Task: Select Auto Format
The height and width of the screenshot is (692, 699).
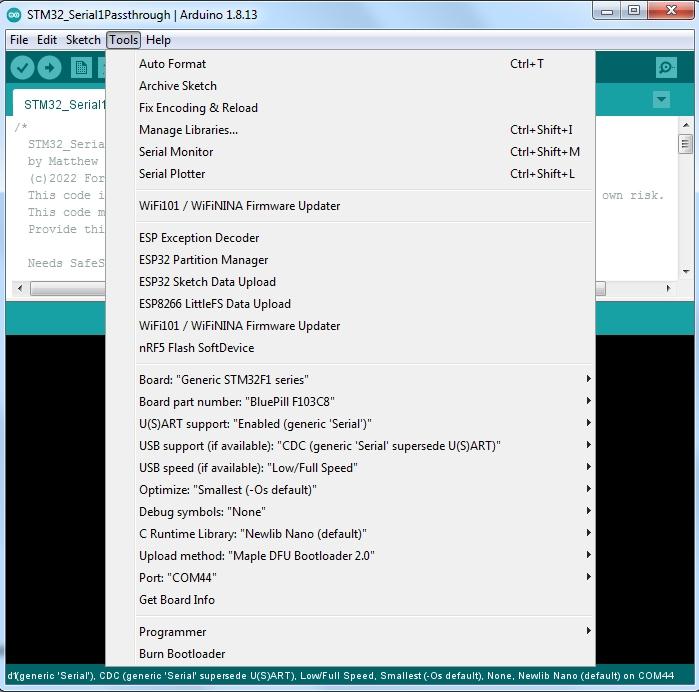Action: (x=350, y=64)
